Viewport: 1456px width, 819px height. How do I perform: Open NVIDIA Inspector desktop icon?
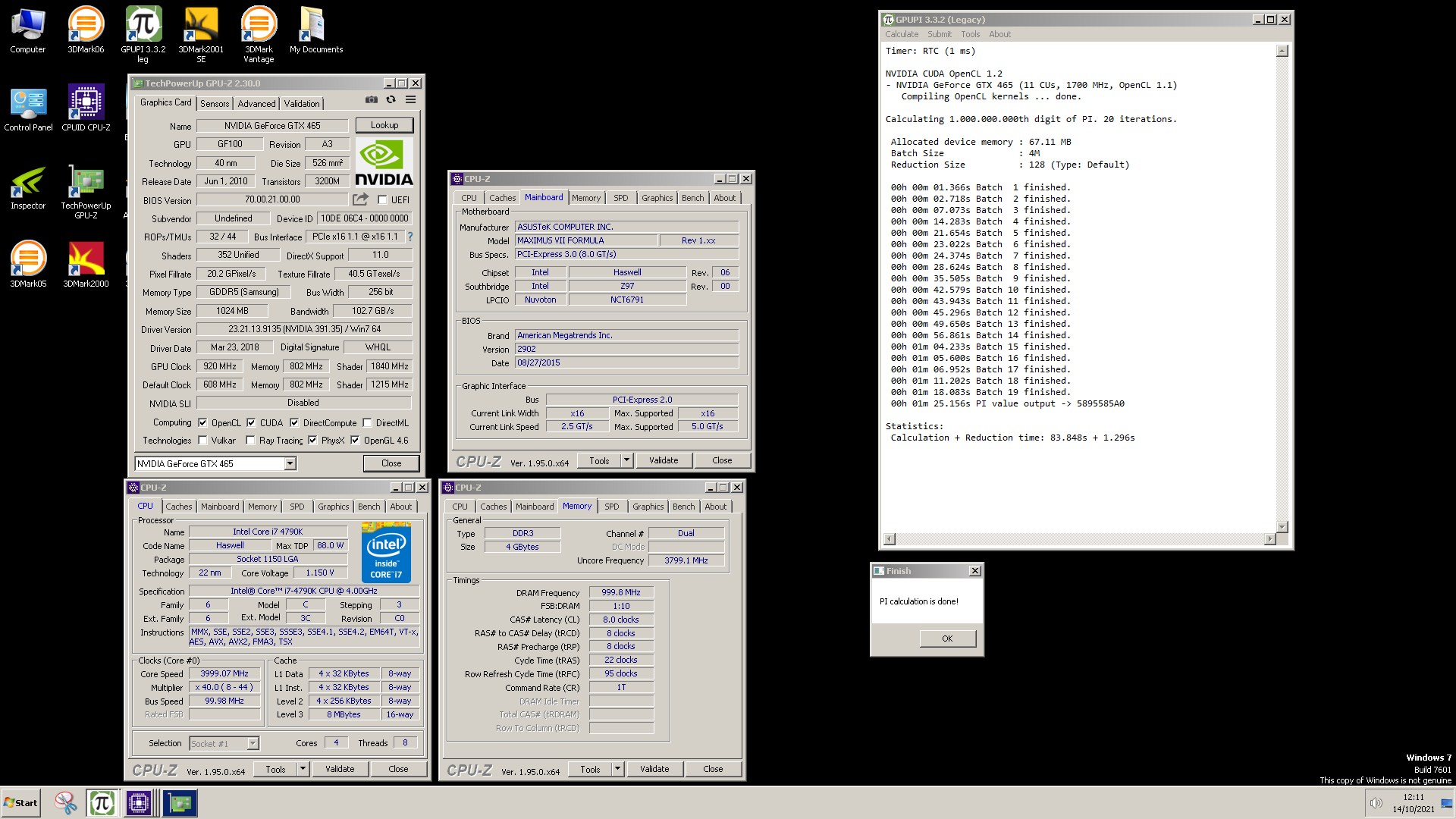tap(28, 187)
